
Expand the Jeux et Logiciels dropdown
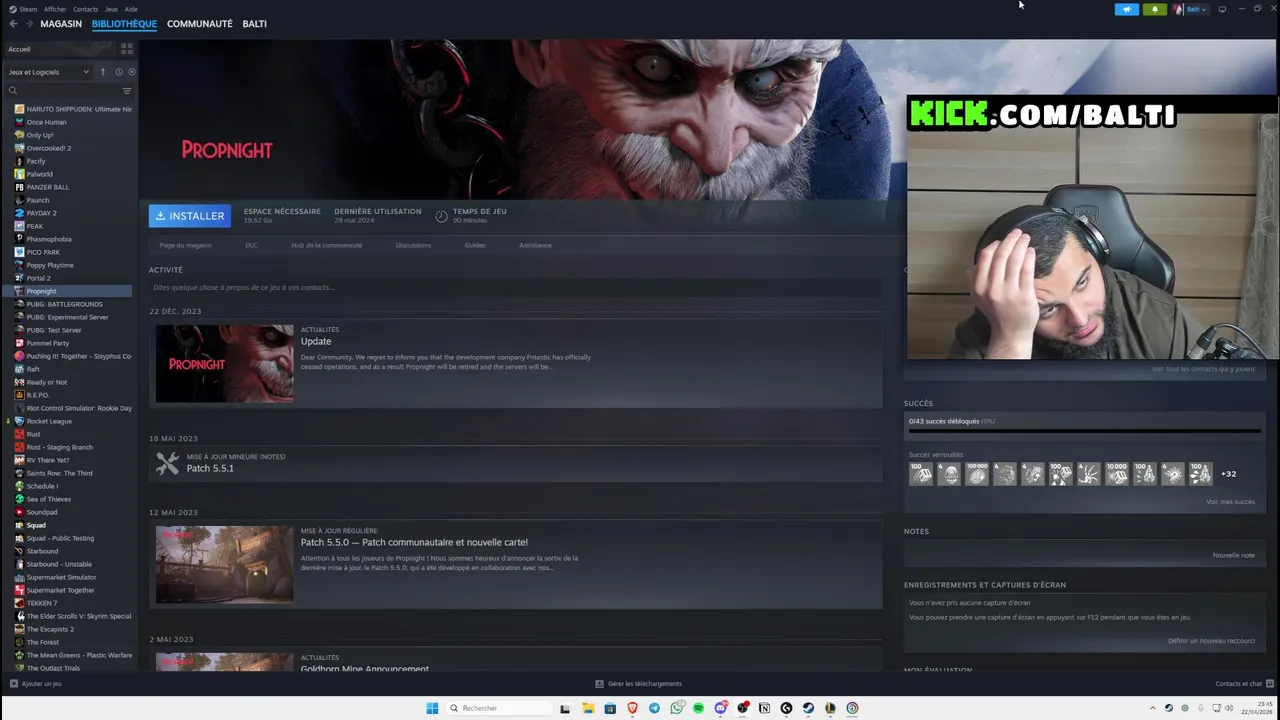[49, 72]
